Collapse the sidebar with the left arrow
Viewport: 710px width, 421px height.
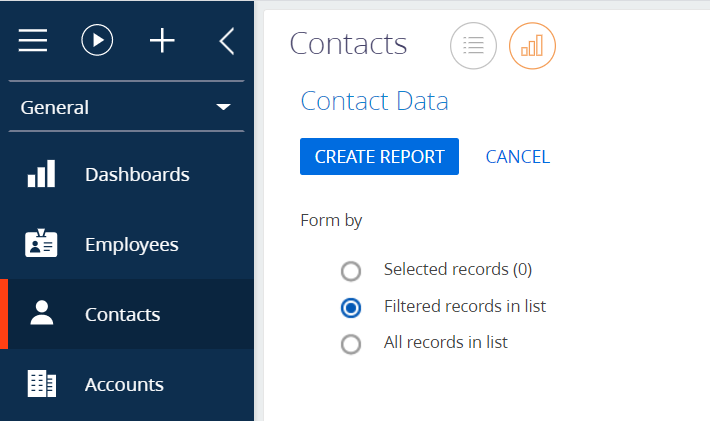(x=227, y=41)
